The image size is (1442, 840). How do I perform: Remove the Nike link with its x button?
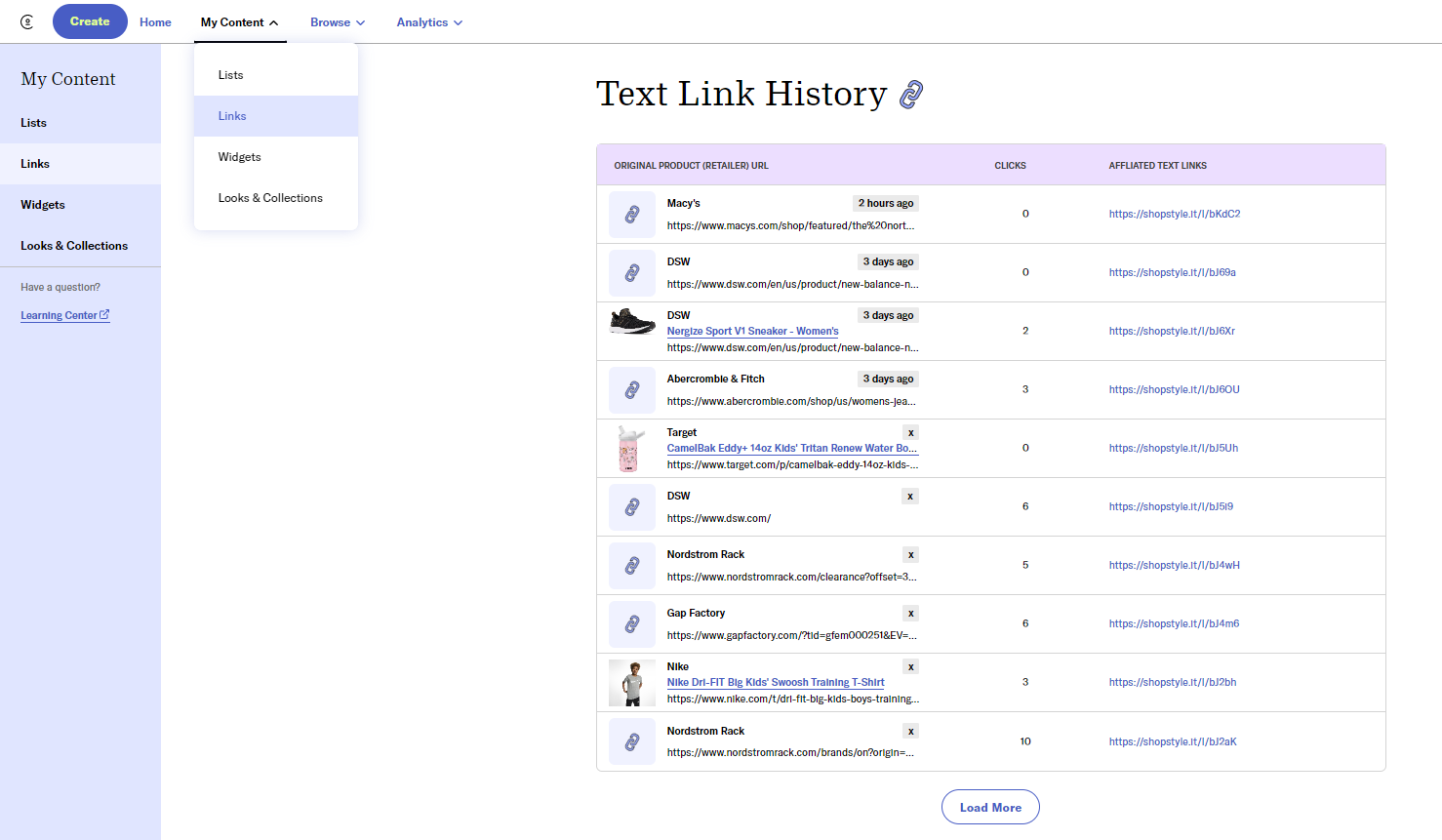click(911, 667)
